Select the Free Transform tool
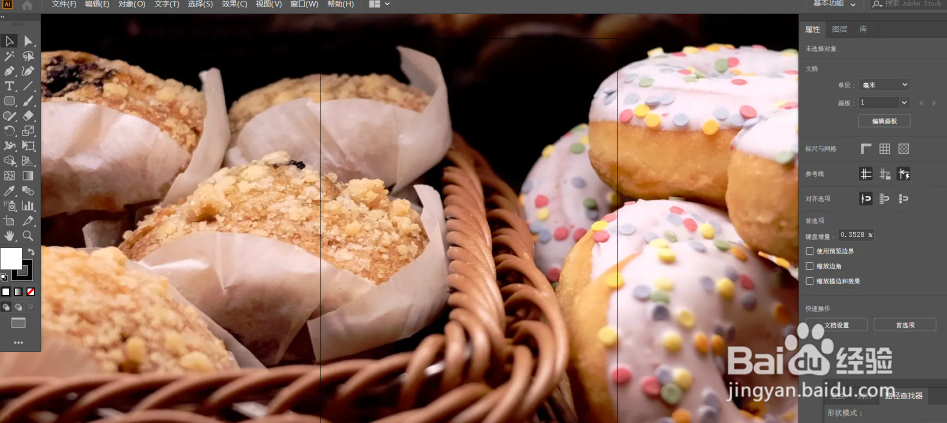The image size is (947, 423). click(x=28, y=146)
